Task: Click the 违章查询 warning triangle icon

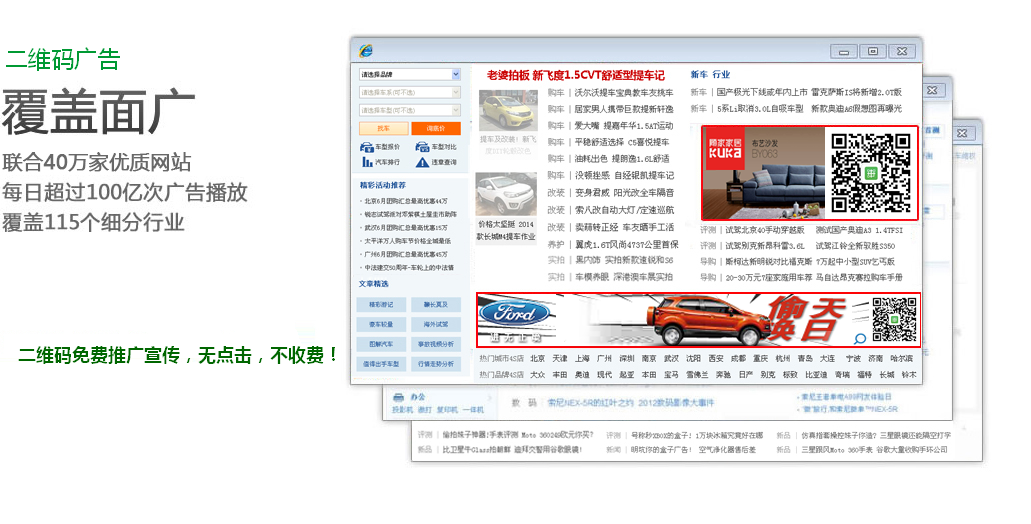Action: pyautogui.click(x=422, y=162)
